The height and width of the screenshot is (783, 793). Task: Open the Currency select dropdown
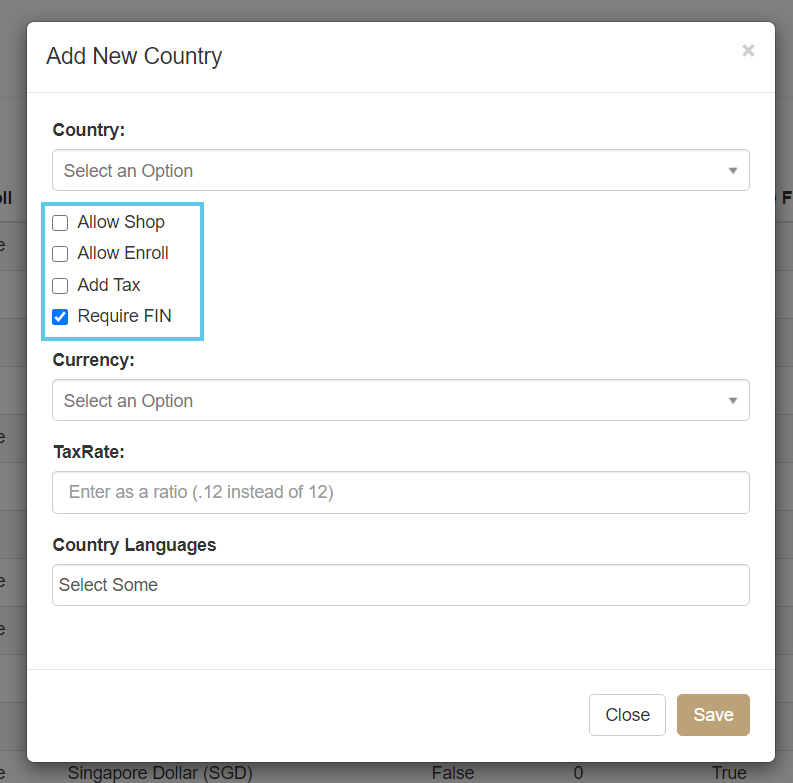(390, 401)
